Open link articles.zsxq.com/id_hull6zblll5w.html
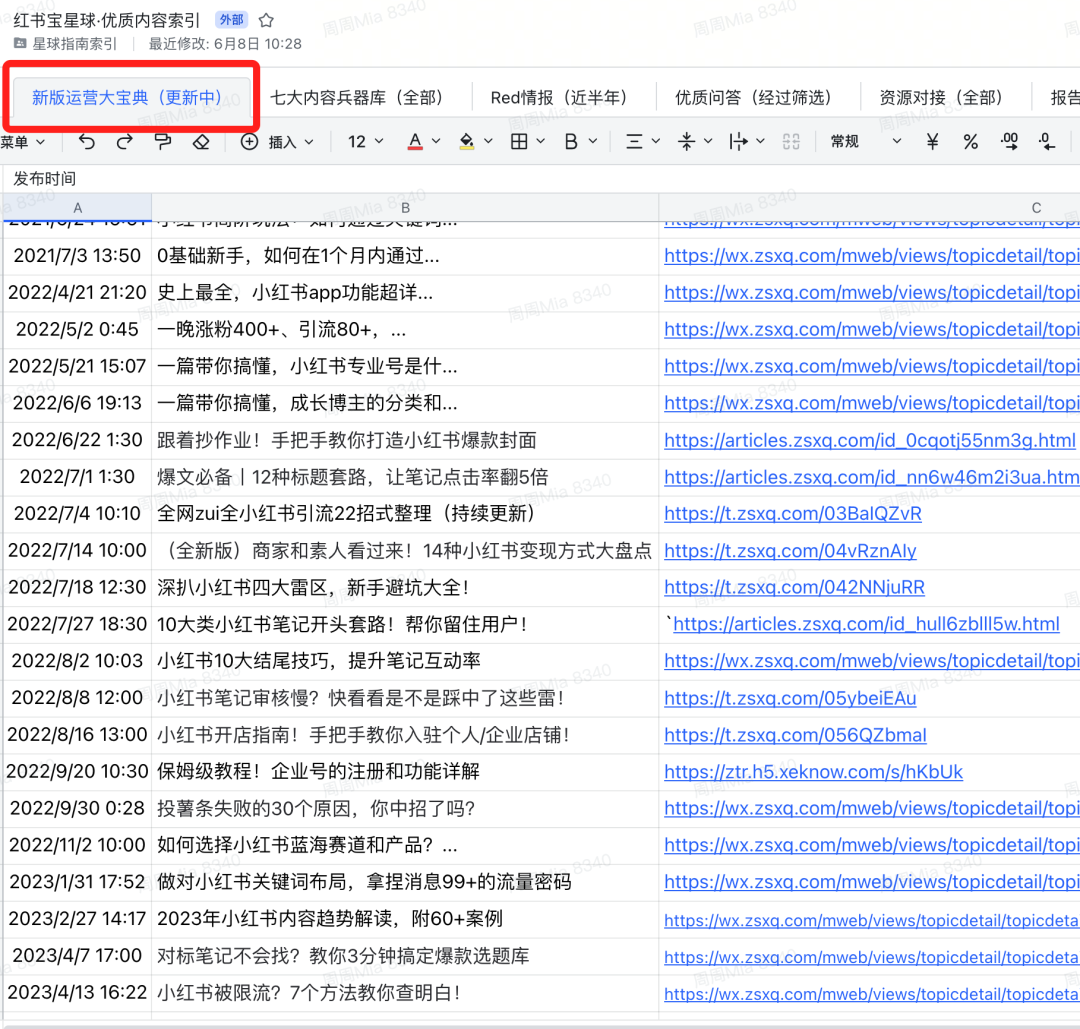Image resolution: width=1080 pixels, height=1029 pixels. tap(866, 624)
